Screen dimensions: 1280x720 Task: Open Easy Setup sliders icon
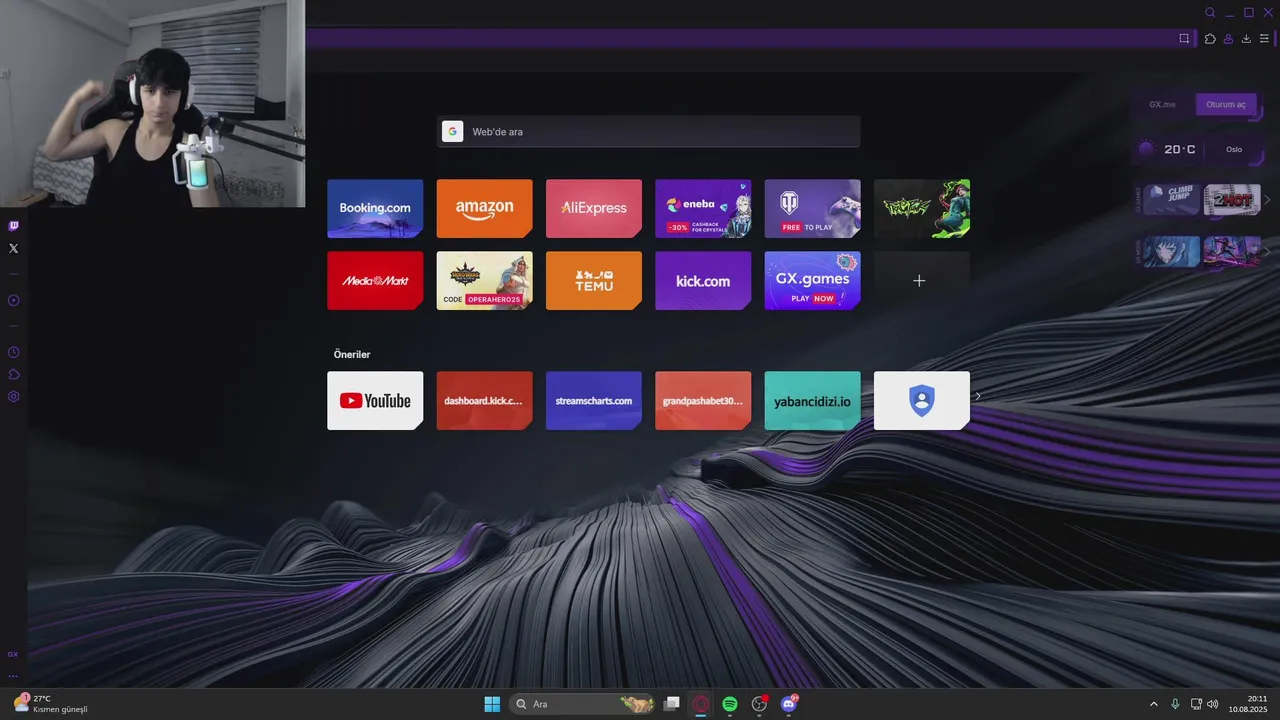(x=1264, y=39)
